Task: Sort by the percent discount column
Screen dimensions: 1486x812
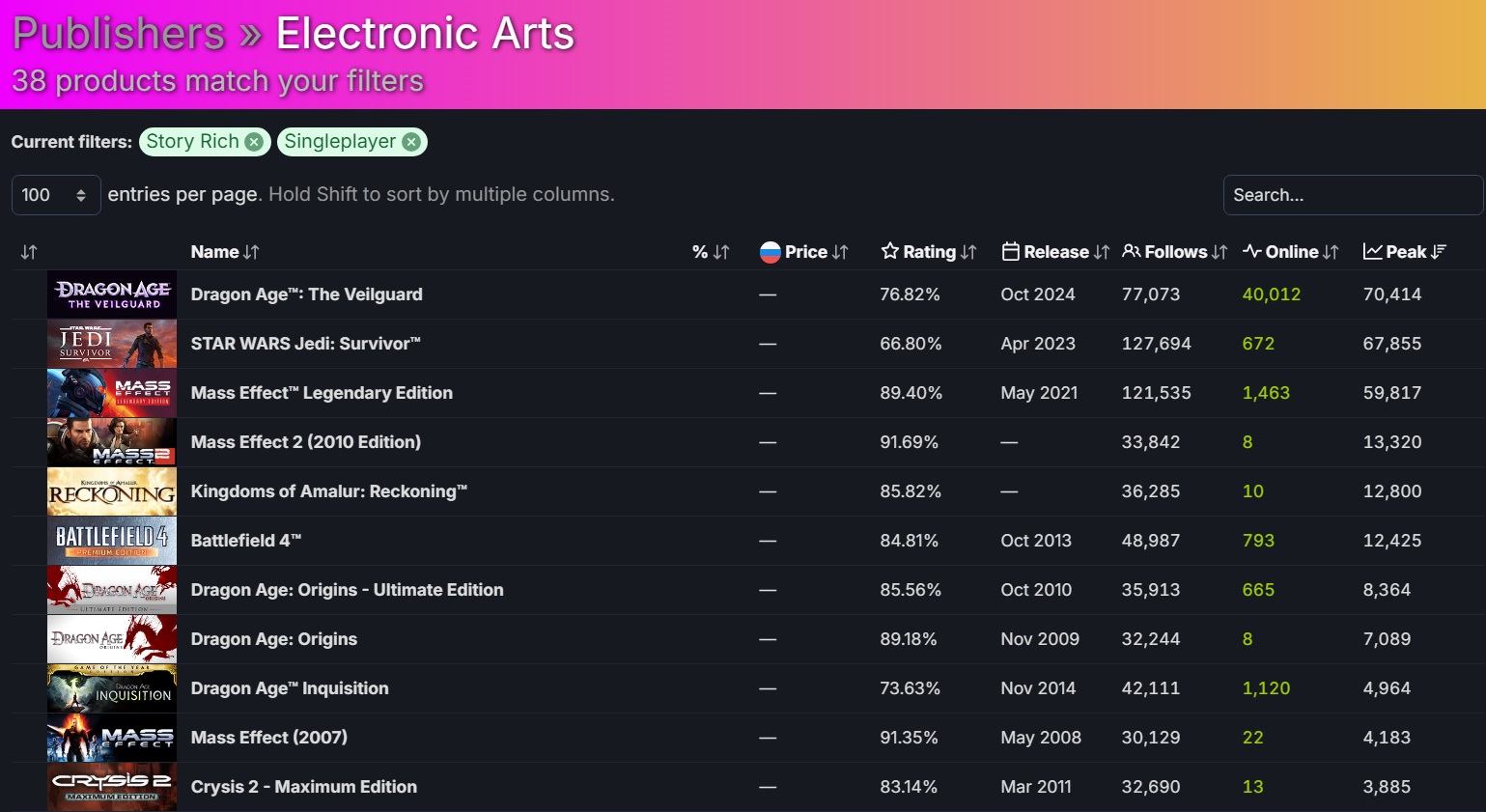Action: point(711,252)
